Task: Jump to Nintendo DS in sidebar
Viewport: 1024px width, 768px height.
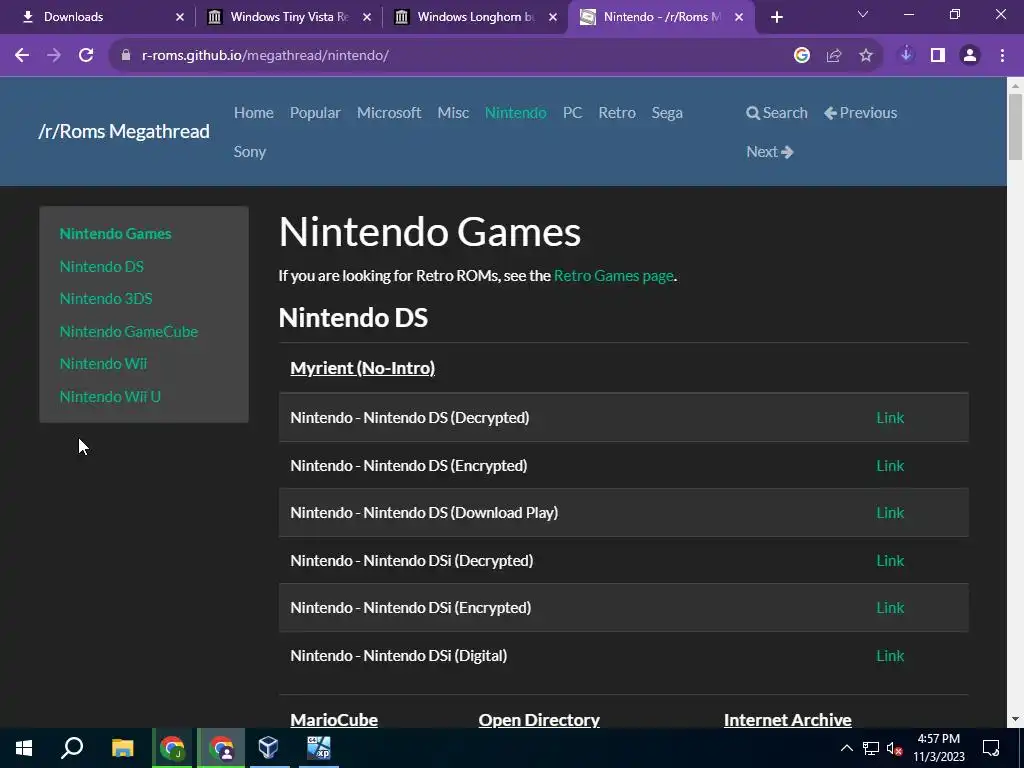Action: (x=101, y=266)
